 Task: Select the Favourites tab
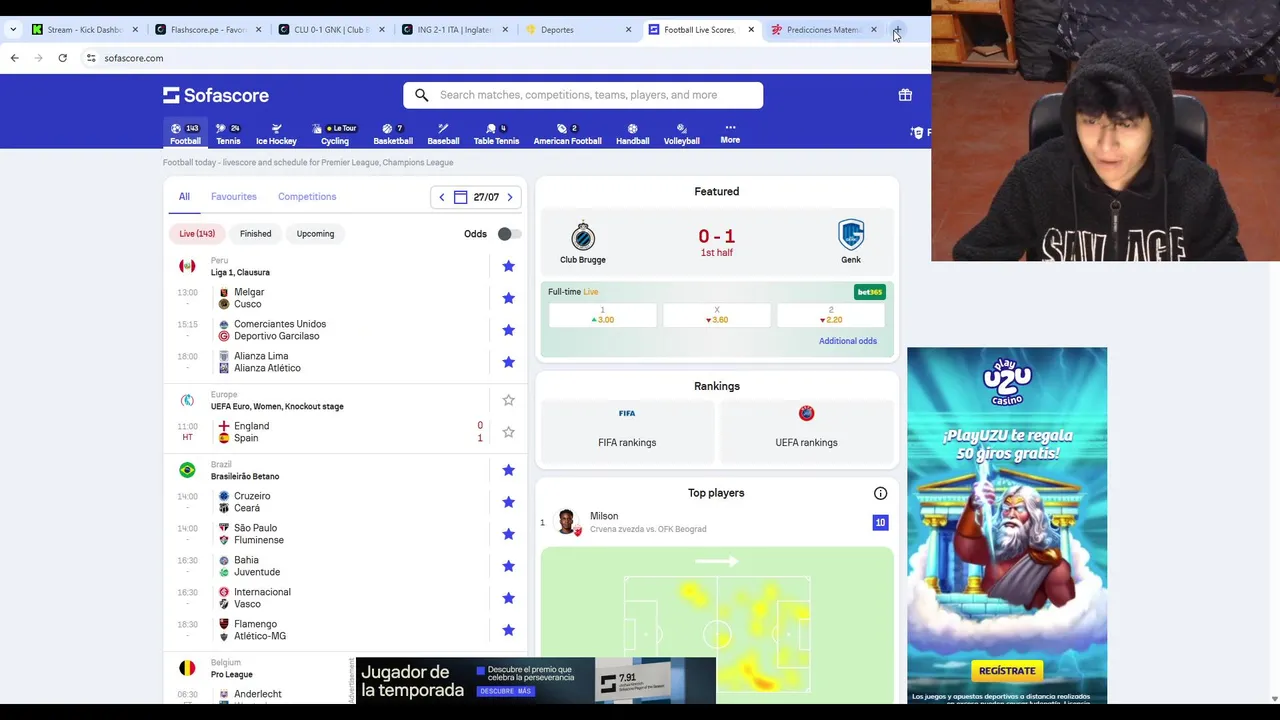point(234,197)
